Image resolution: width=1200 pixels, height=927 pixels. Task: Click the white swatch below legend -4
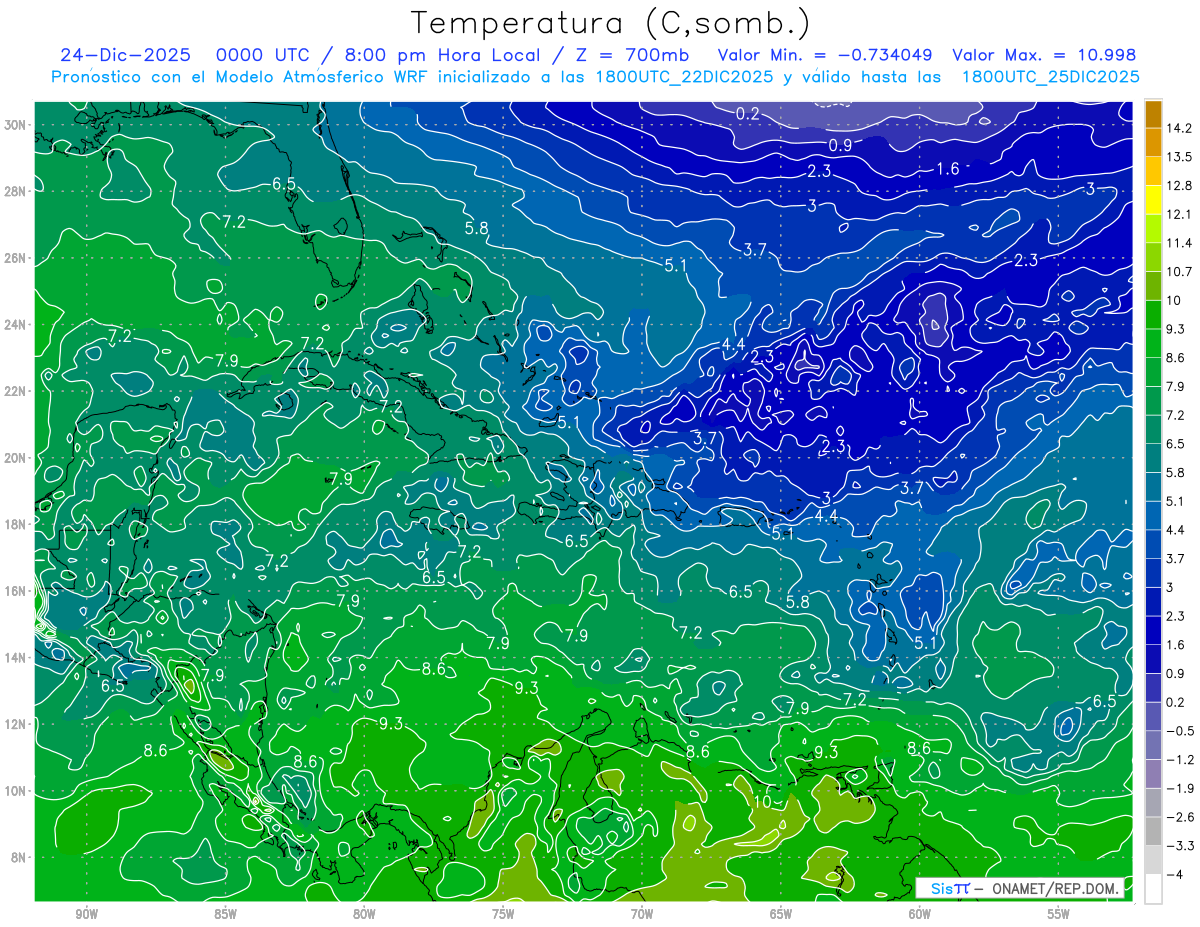point(1153,889)
